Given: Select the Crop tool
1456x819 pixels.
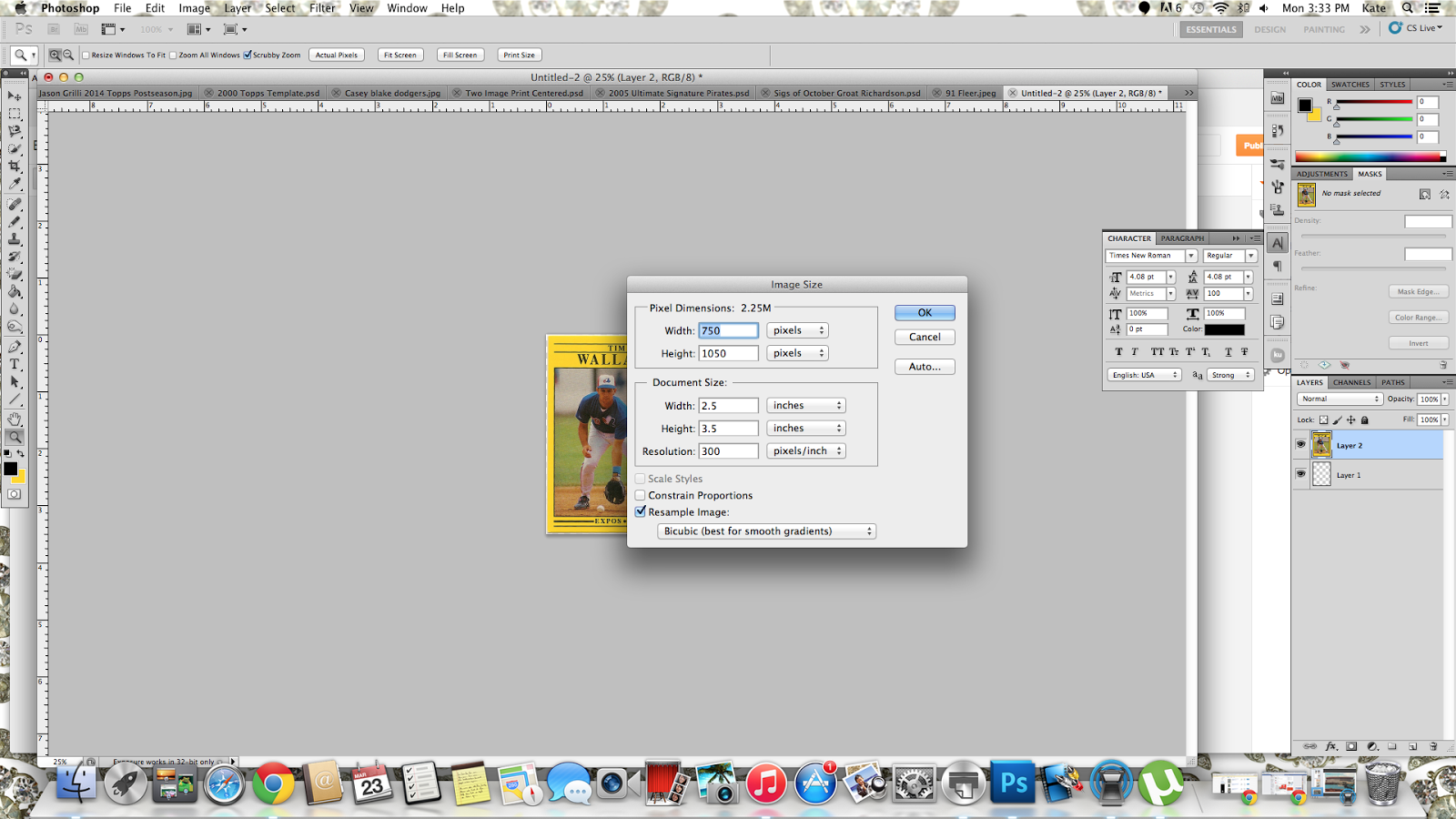Looking at the screenshot, I should 15,167.
